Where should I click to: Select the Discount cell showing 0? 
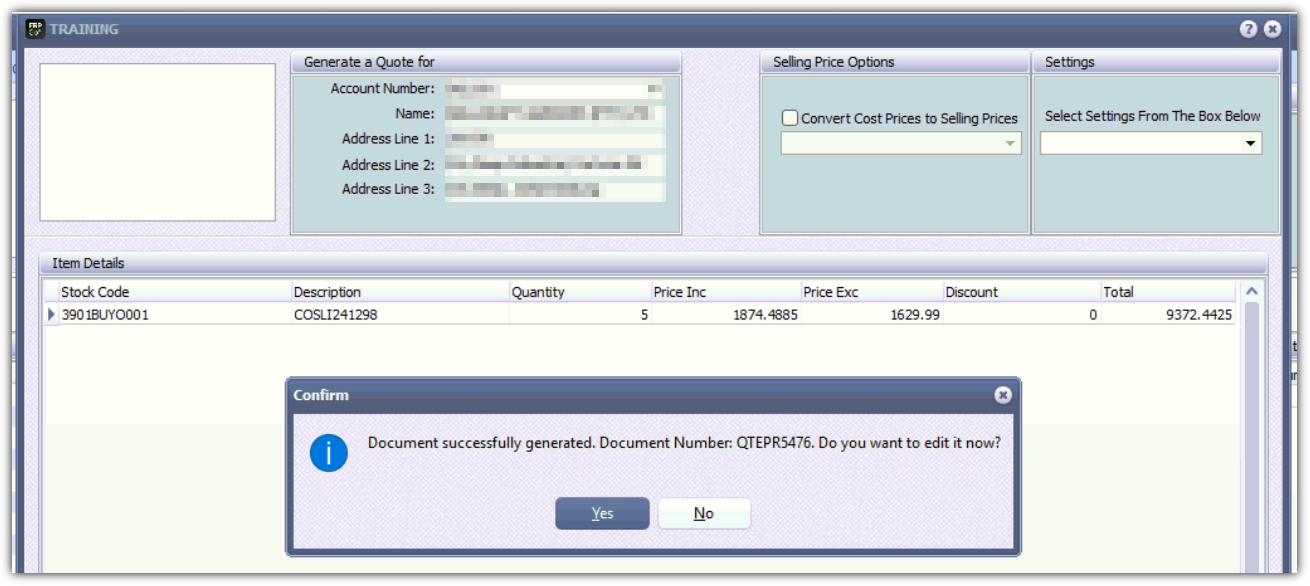[x=1021, y=315]
